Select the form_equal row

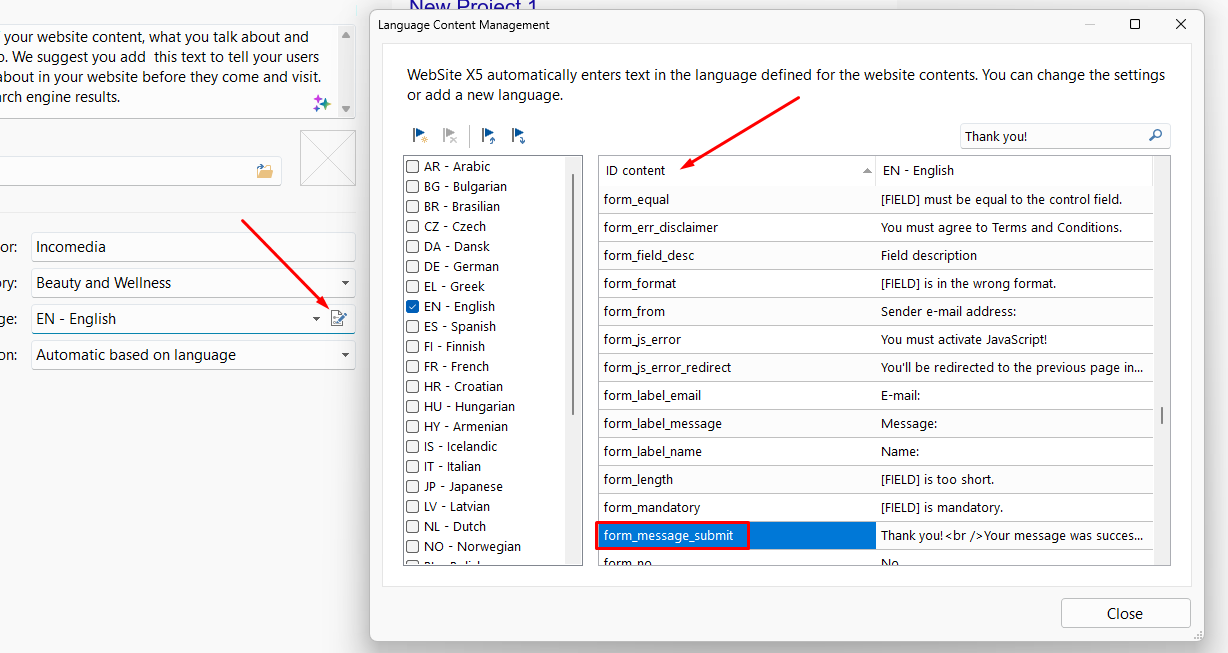(876, 200)
